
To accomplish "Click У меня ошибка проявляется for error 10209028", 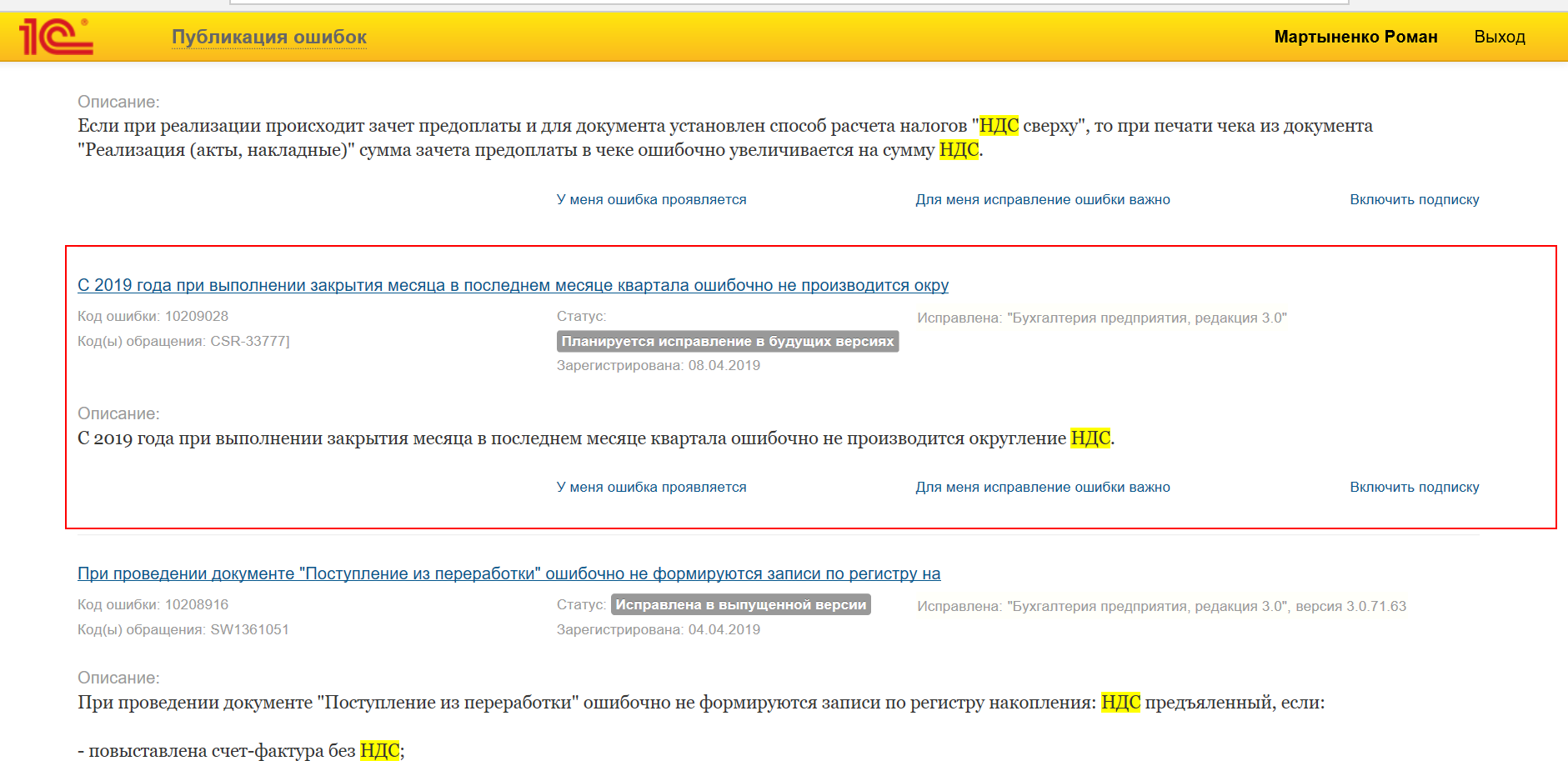I will (x=652, y=488).
